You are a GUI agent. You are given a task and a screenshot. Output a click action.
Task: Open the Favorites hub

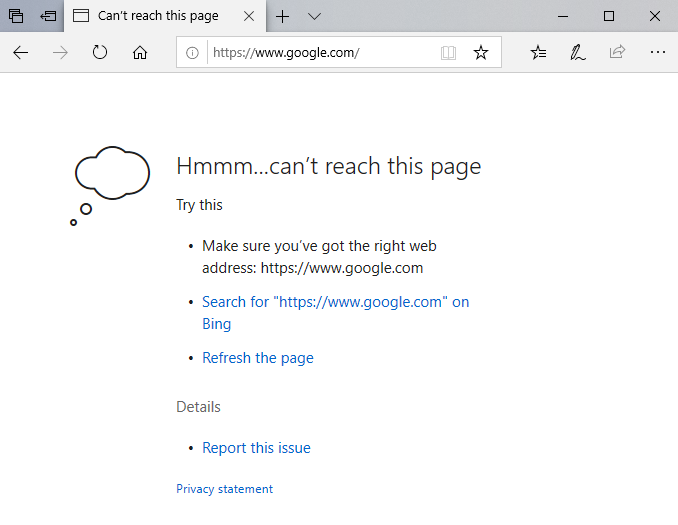(538, 53)
